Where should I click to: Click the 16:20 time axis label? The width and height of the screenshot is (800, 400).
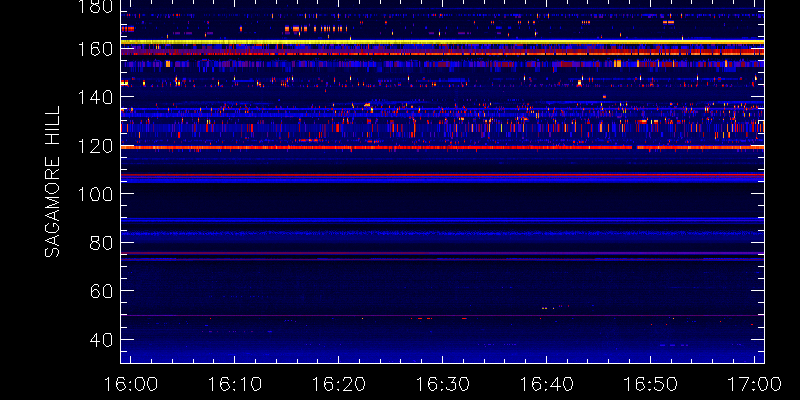click(x=339, y=383)
